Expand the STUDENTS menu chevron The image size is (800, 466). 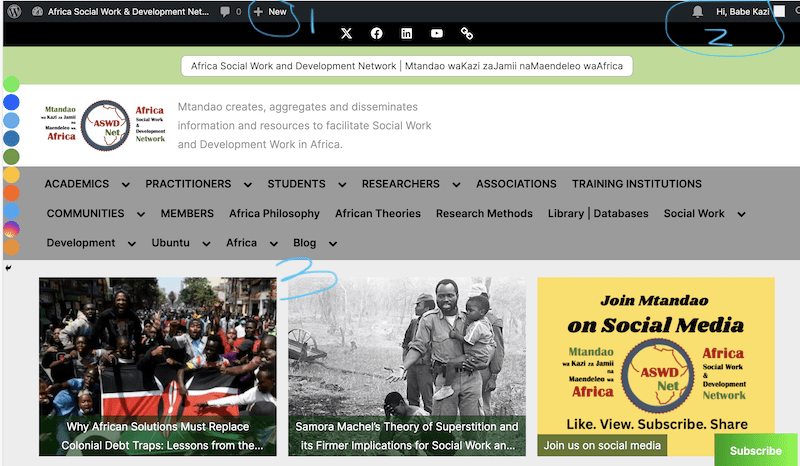pos(342,185)
